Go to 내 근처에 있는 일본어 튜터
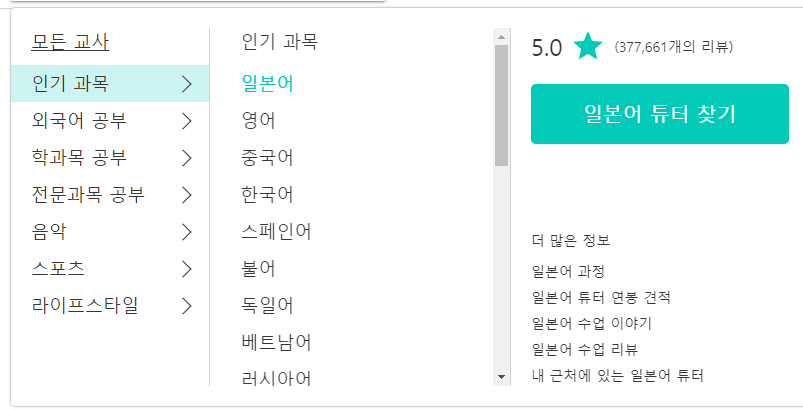The image size is (803, 409). pos(618,376)
